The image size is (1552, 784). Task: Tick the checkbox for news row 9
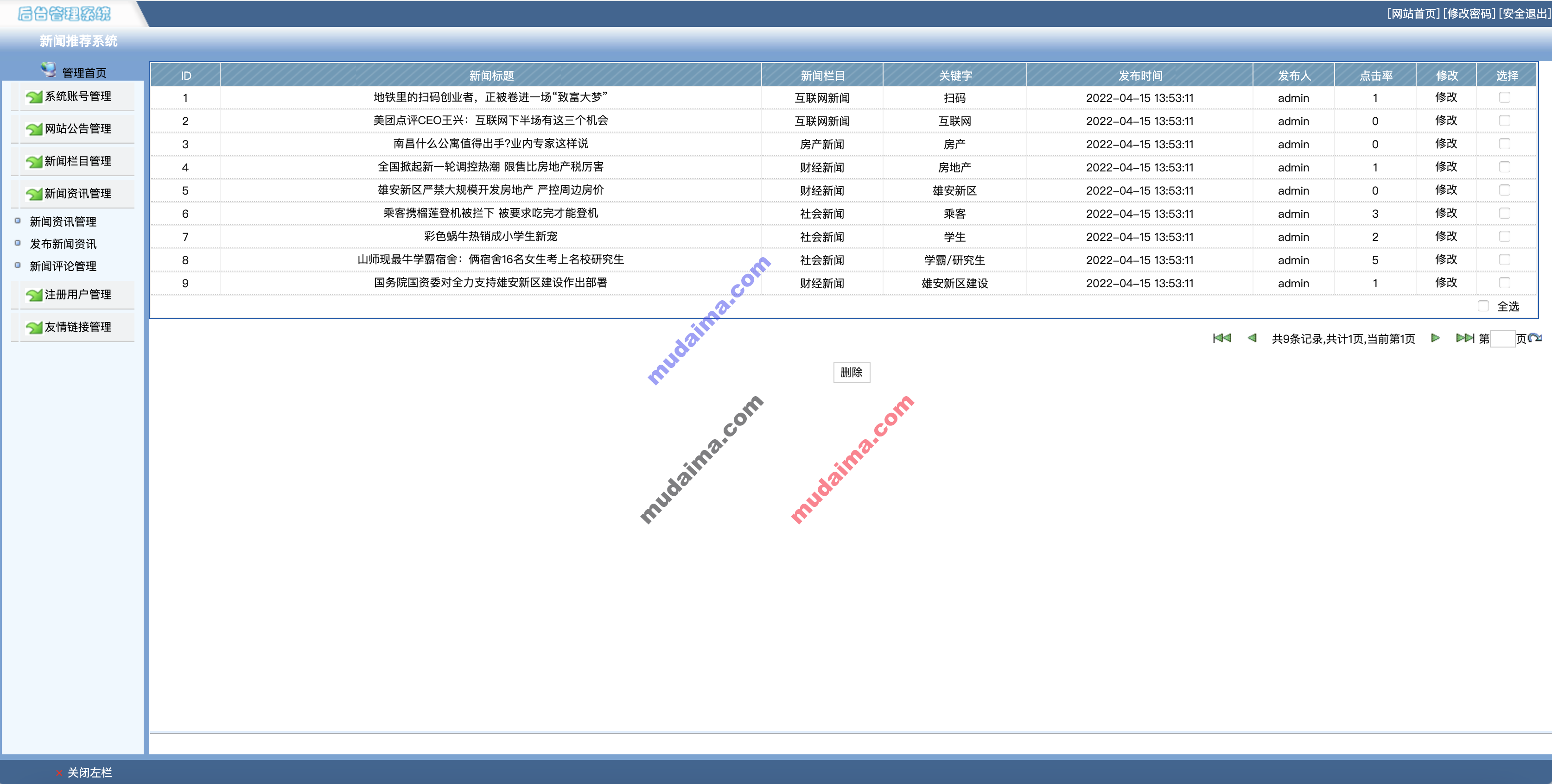(x=1504, y=283)
